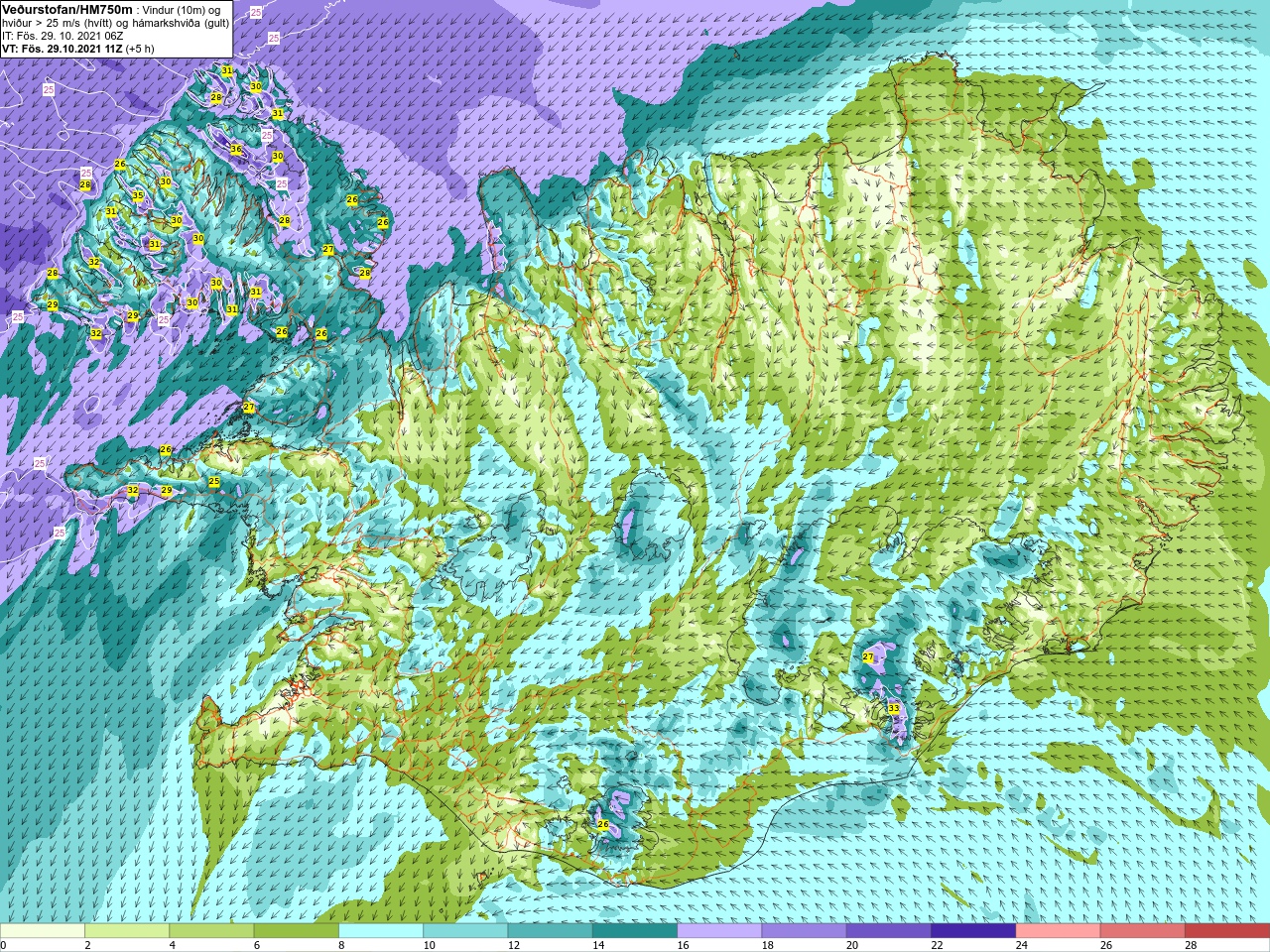Pick the 10–12 m/s turquoise legend swatch

(x=465, y=931)
